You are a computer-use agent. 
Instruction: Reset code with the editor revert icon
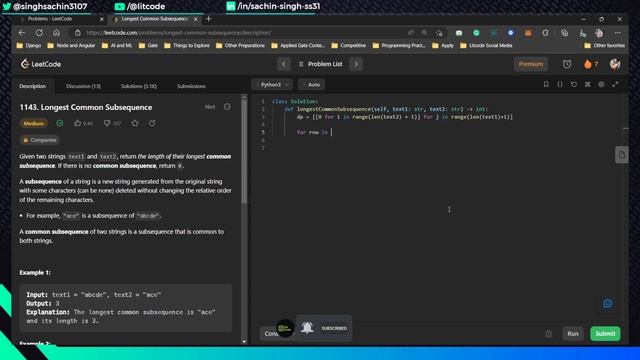[x=574, y=84]
